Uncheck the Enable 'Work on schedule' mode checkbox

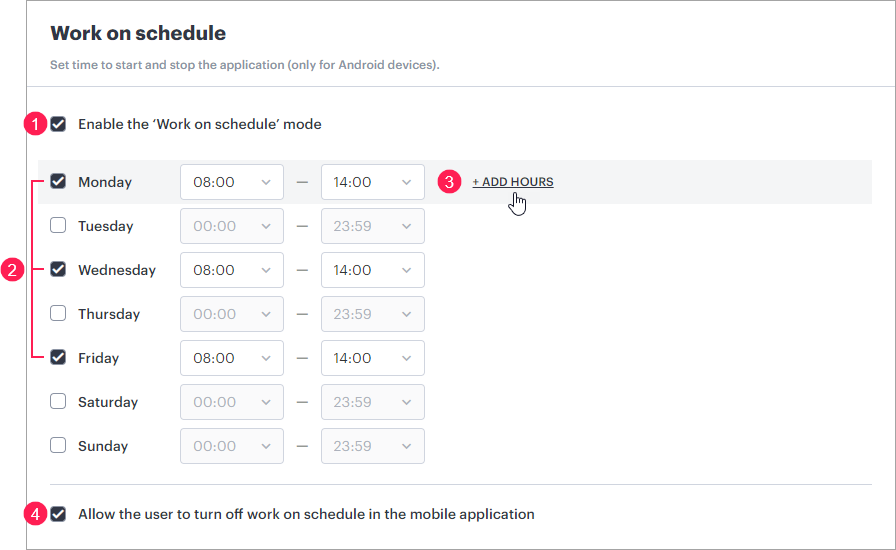(x=59, y=125)
